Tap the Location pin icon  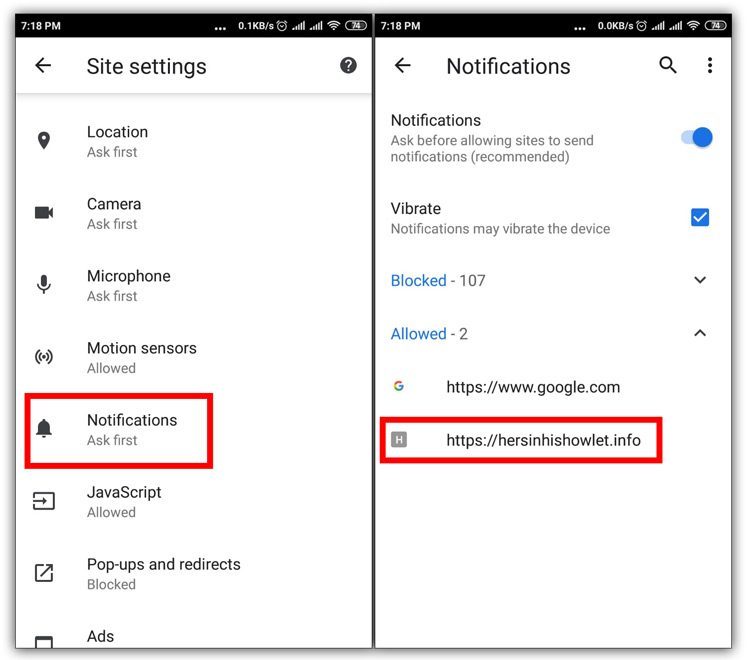(44, 141)
